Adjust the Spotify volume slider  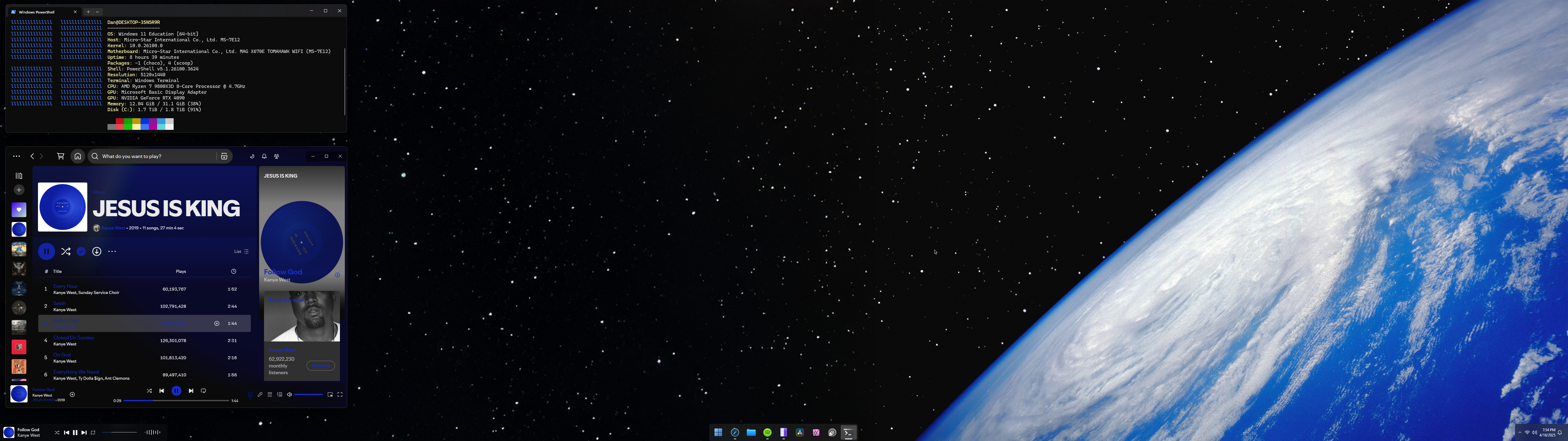[x=309, y=395]
